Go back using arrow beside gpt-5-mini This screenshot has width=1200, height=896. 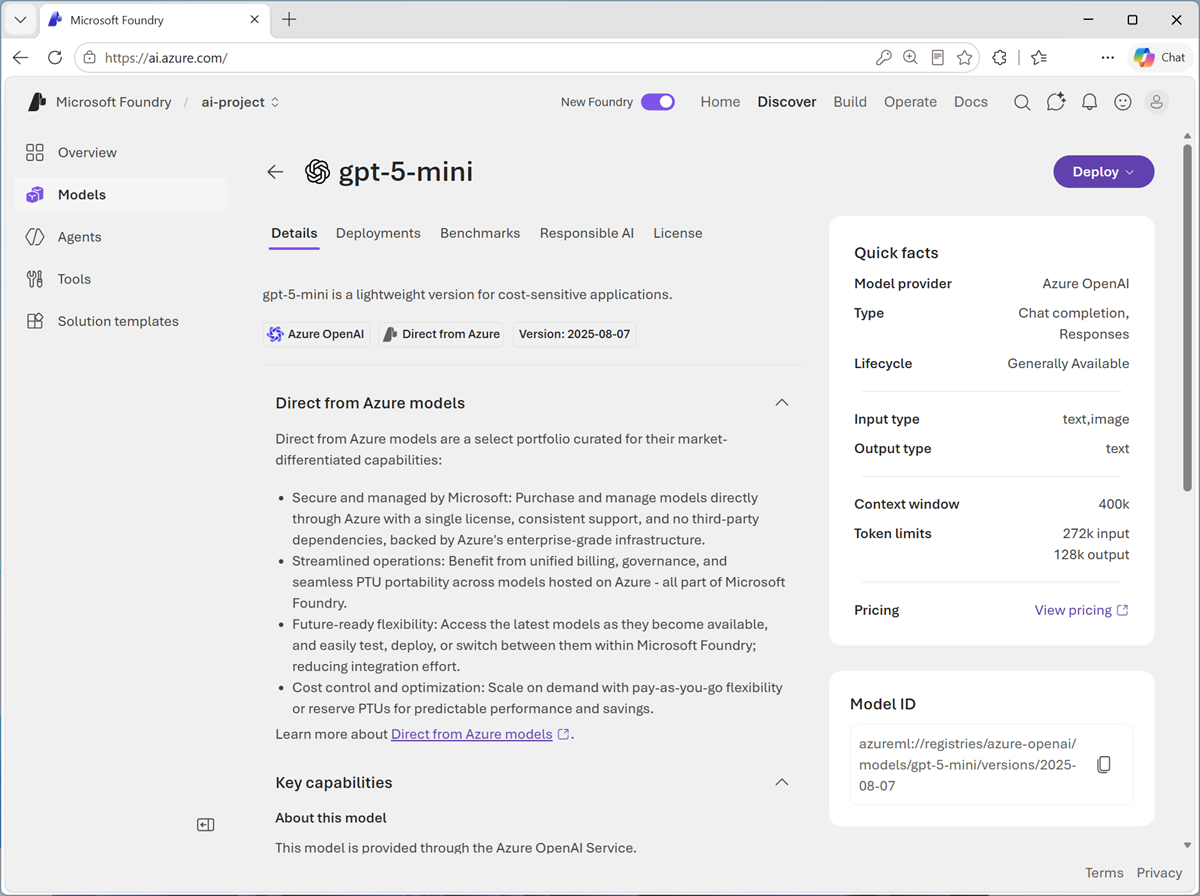click(275, 172)
